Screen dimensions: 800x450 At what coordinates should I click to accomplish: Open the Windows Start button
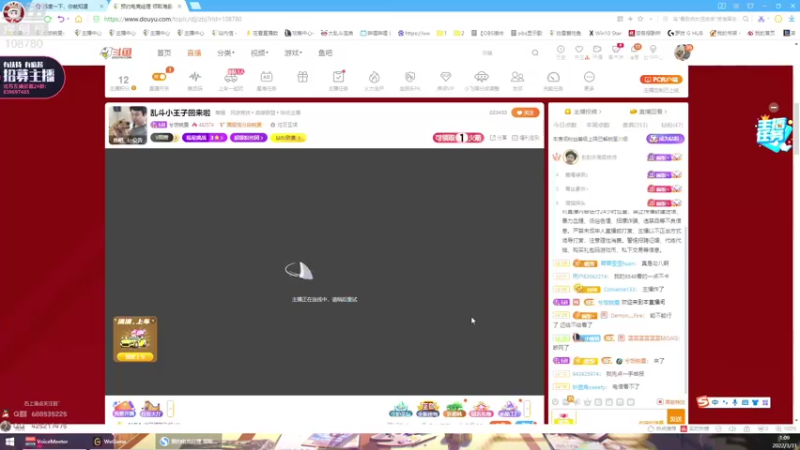(10, 442)
